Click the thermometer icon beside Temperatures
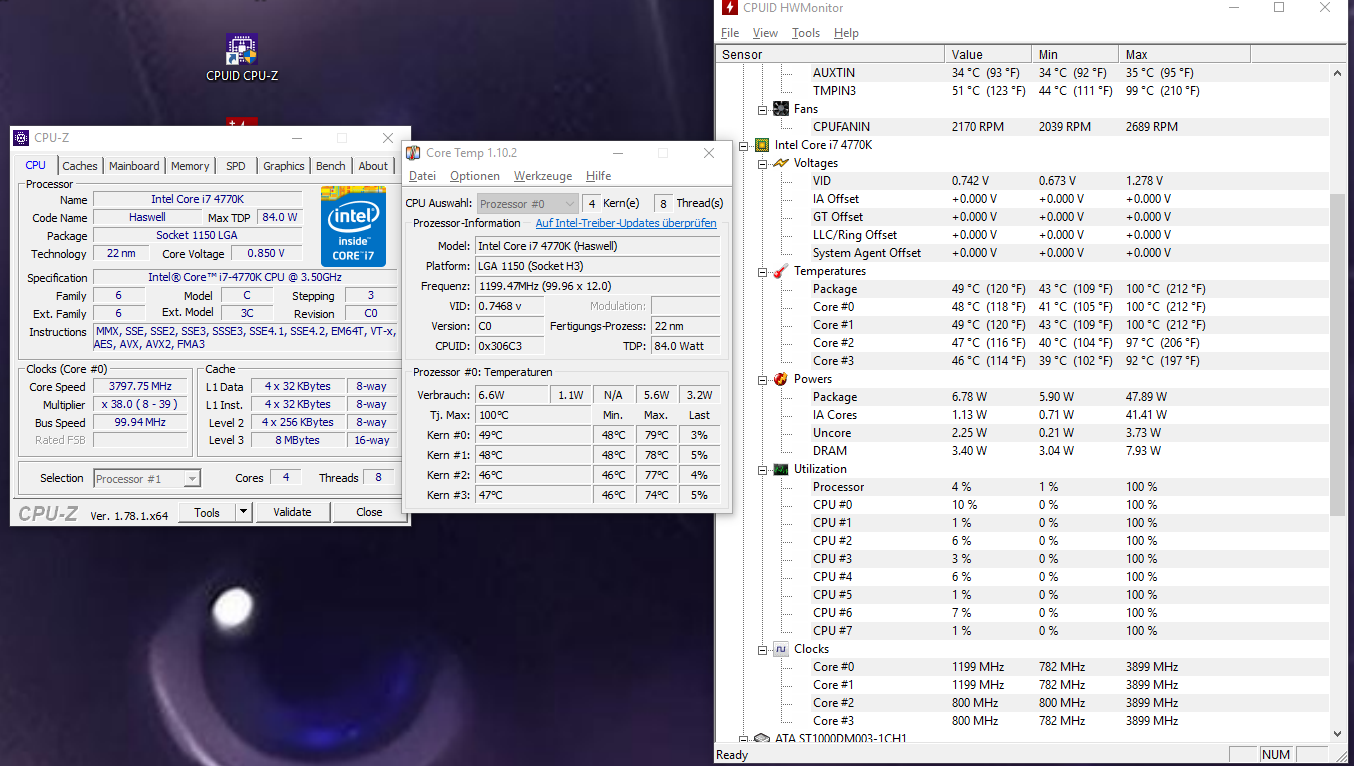 tap(781, 271)
